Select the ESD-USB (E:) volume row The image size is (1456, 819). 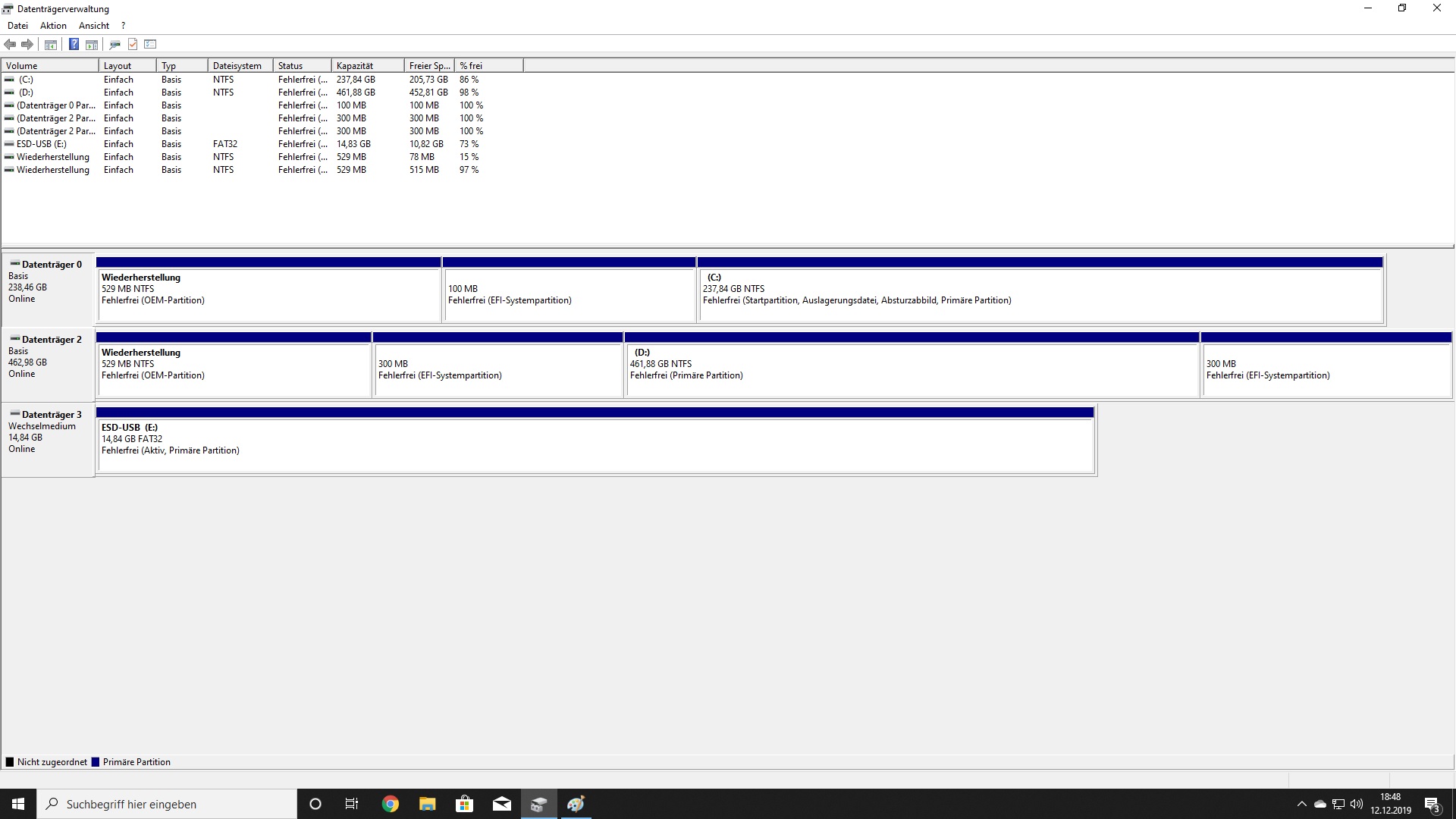pyautogui.click(x=42, y=144)
